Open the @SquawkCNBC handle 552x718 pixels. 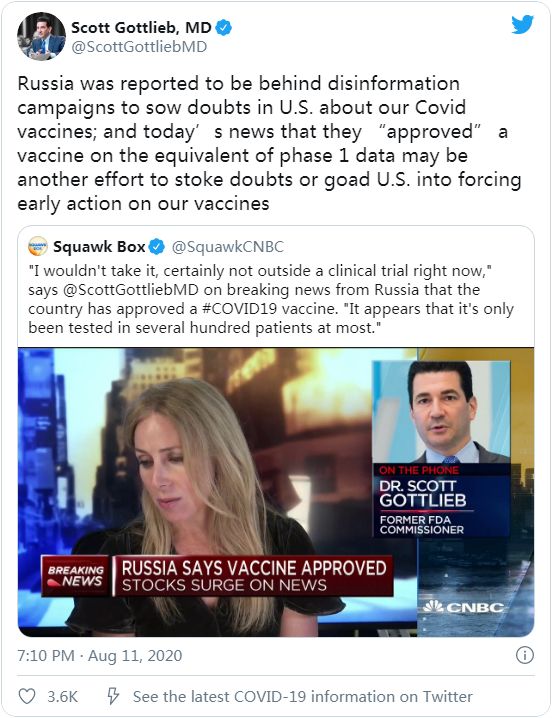tap(228, 247)
